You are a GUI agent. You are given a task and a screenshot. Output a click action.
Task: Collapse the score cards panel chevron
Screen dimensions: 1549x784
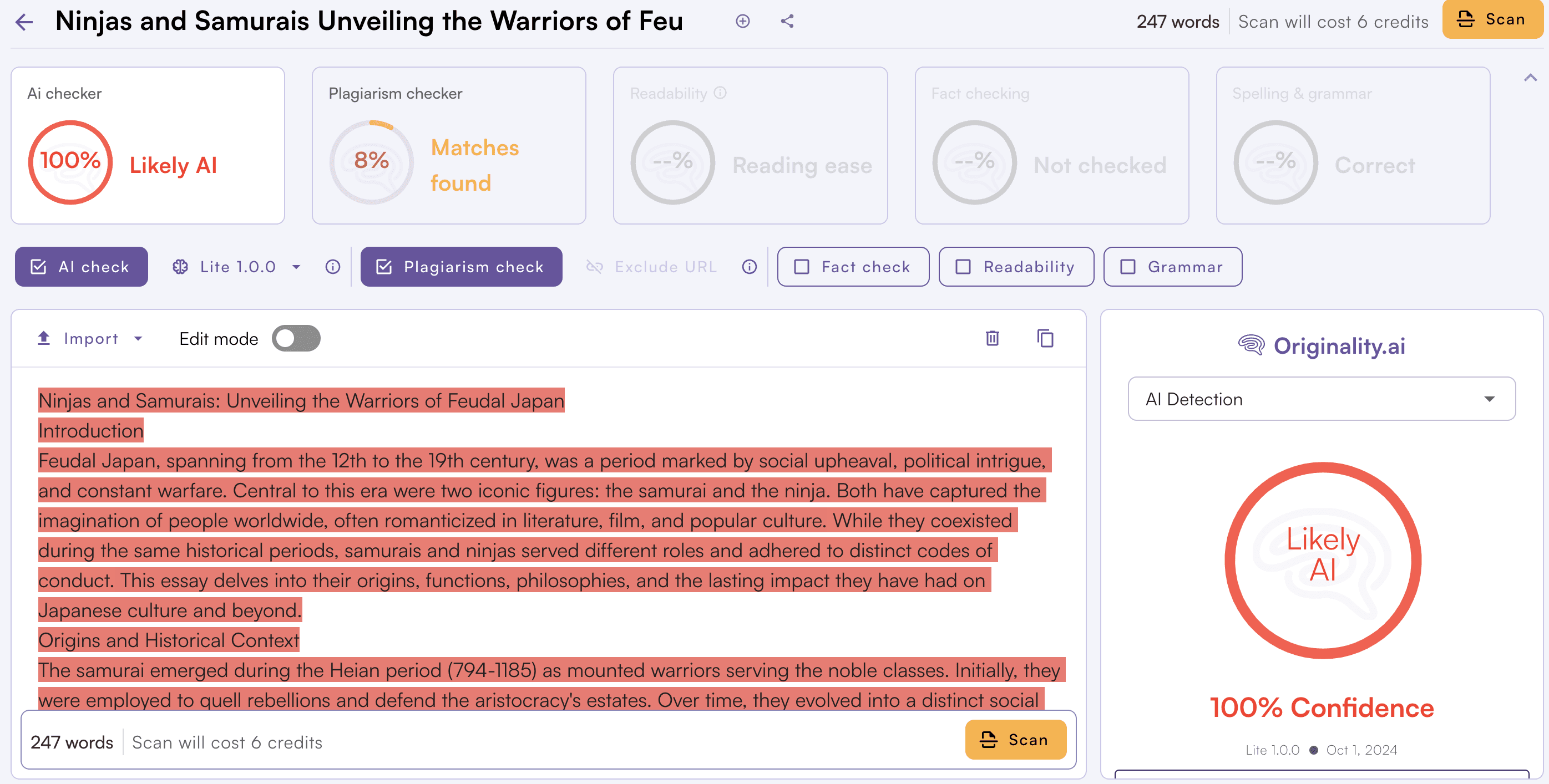[1530, 78]
